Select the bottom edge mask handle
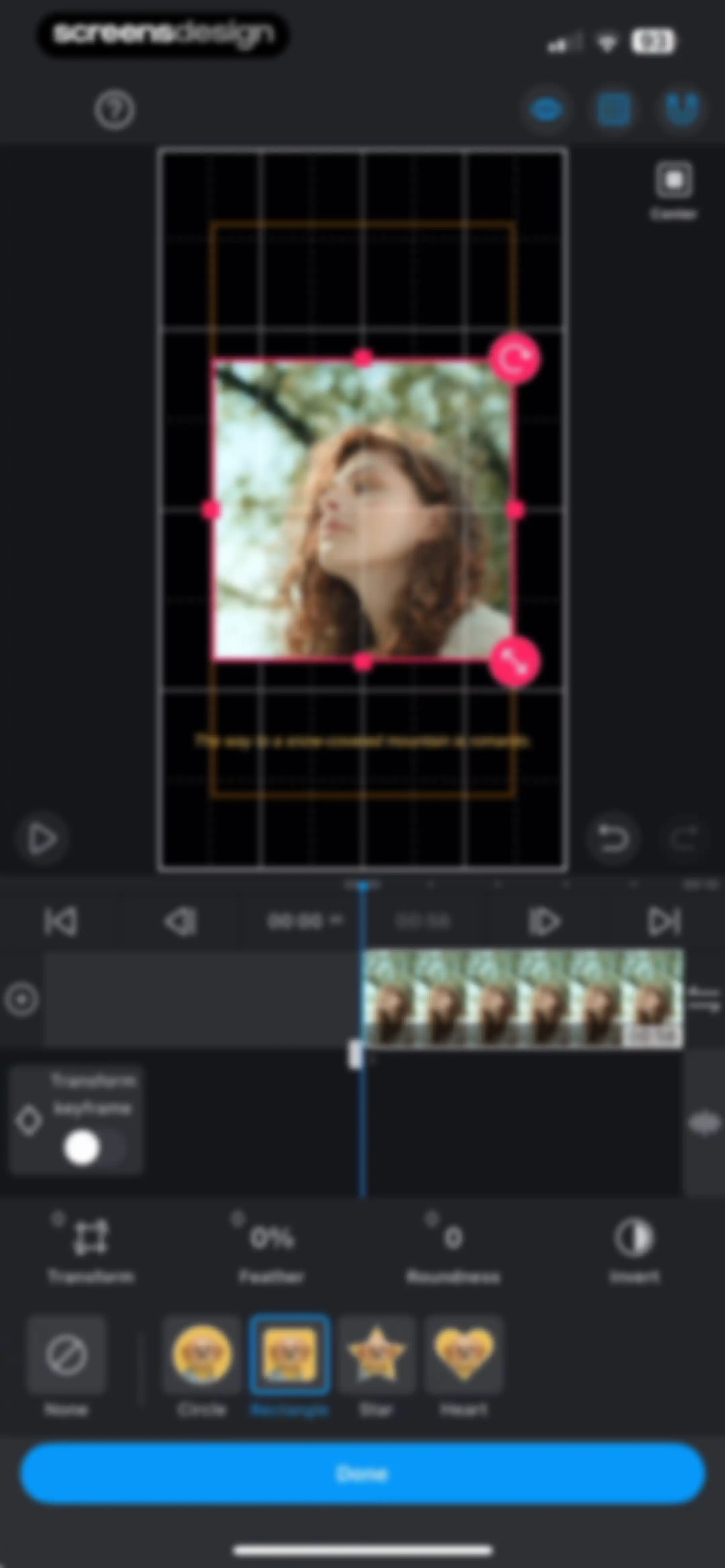The image size is (725, 1568). [x=364, y=662]
